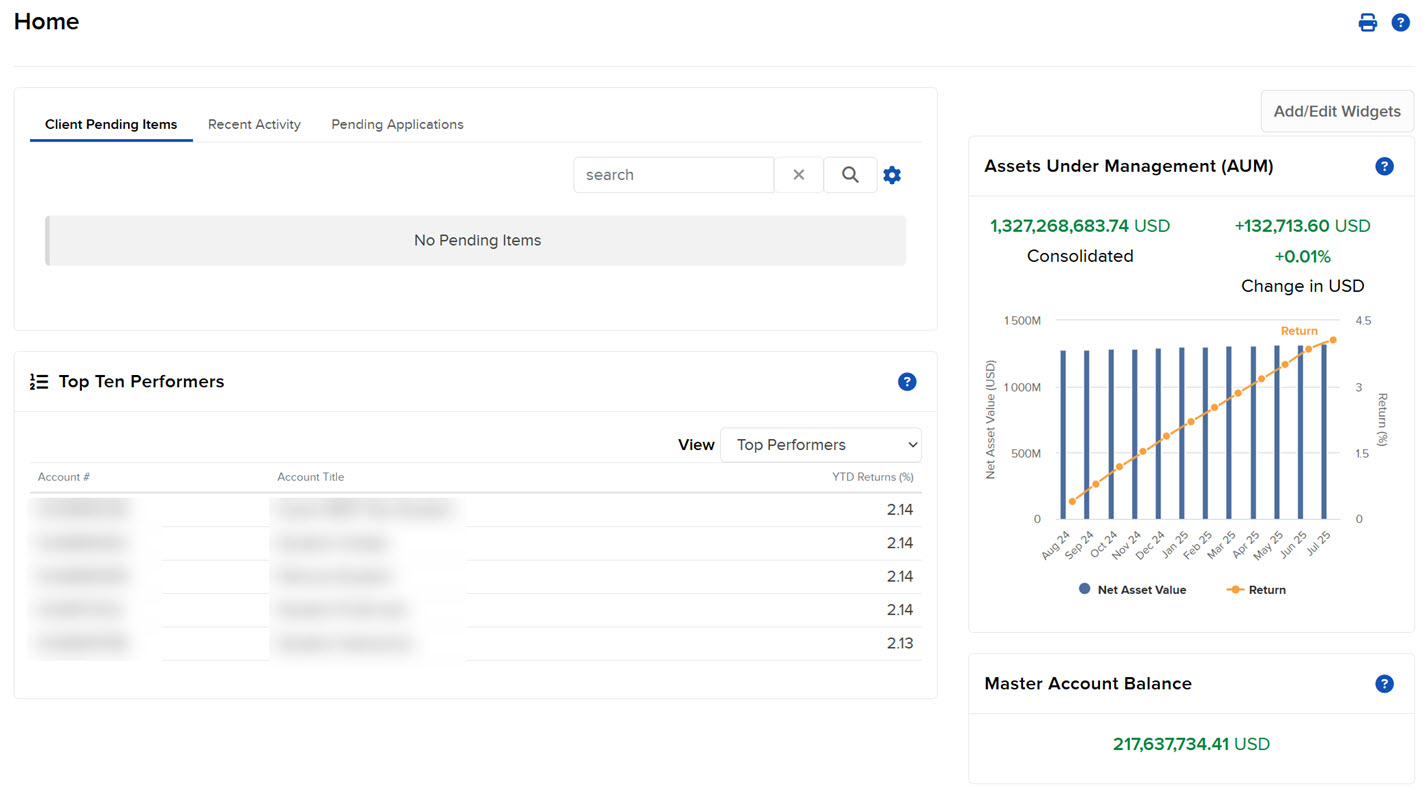1428x793 pixels.
Task: Click the 217,637,734.41 USD master balance
Action: point(1191,744)
